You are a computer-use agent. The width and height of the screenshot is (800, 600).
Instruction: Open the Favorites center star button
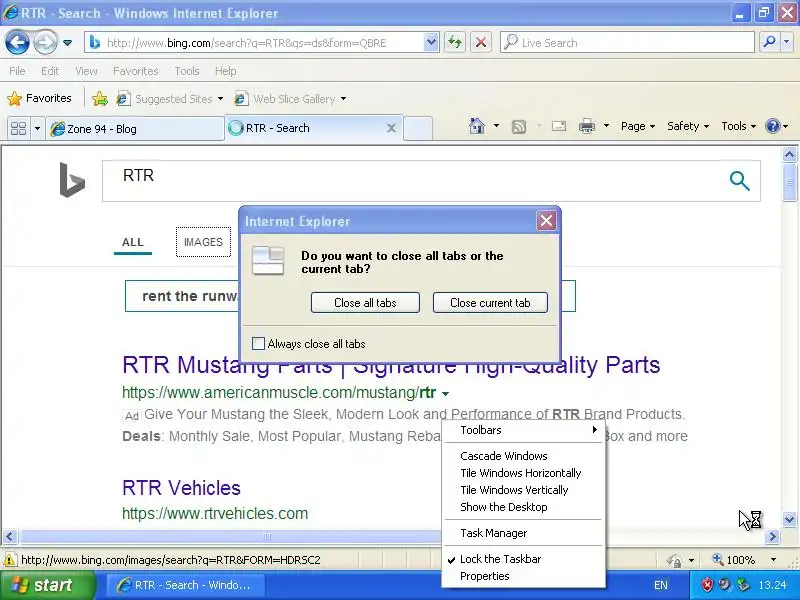click(39, 98)
